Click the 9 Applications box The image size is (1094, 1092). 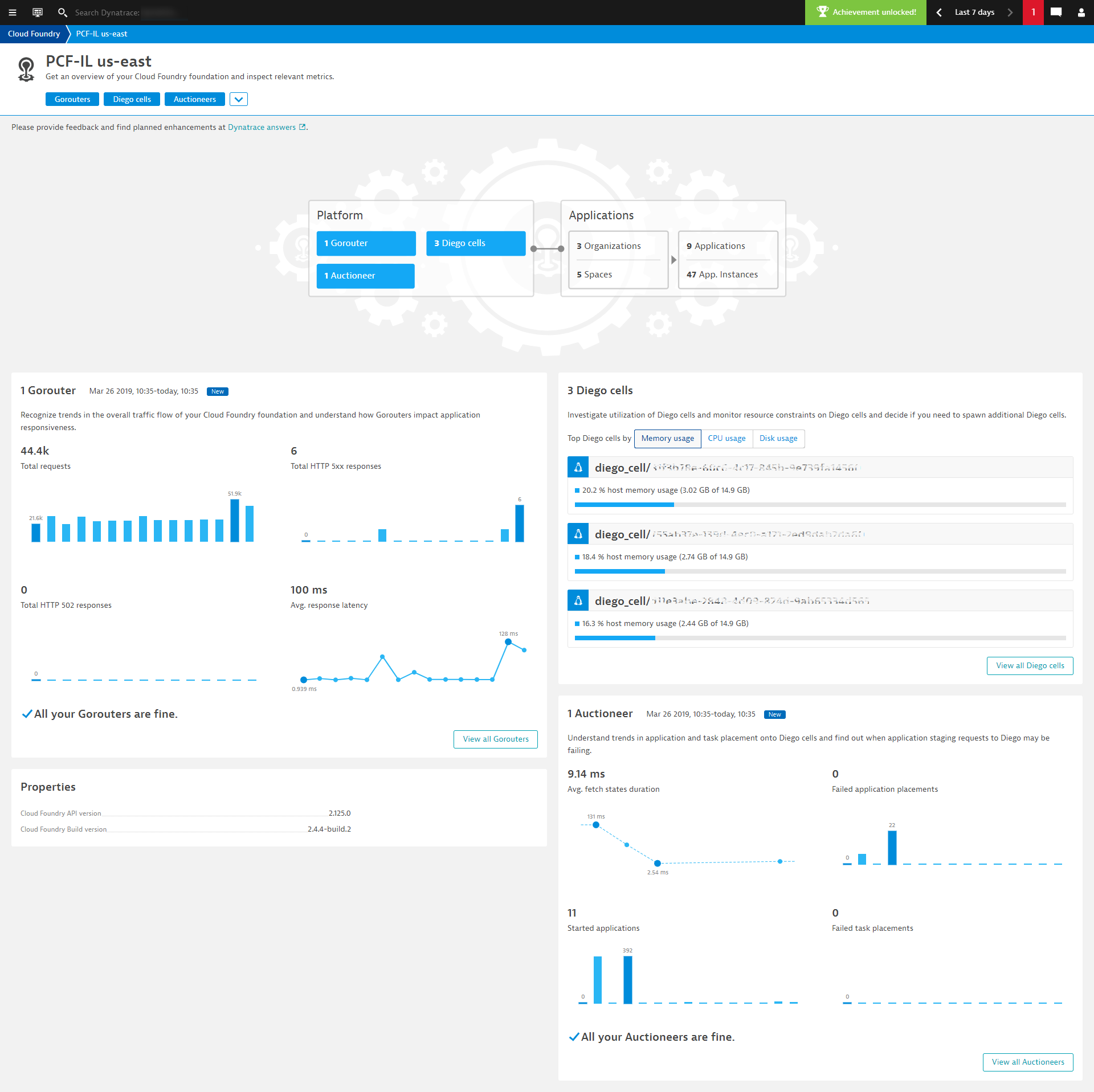(x=728, y=246)
